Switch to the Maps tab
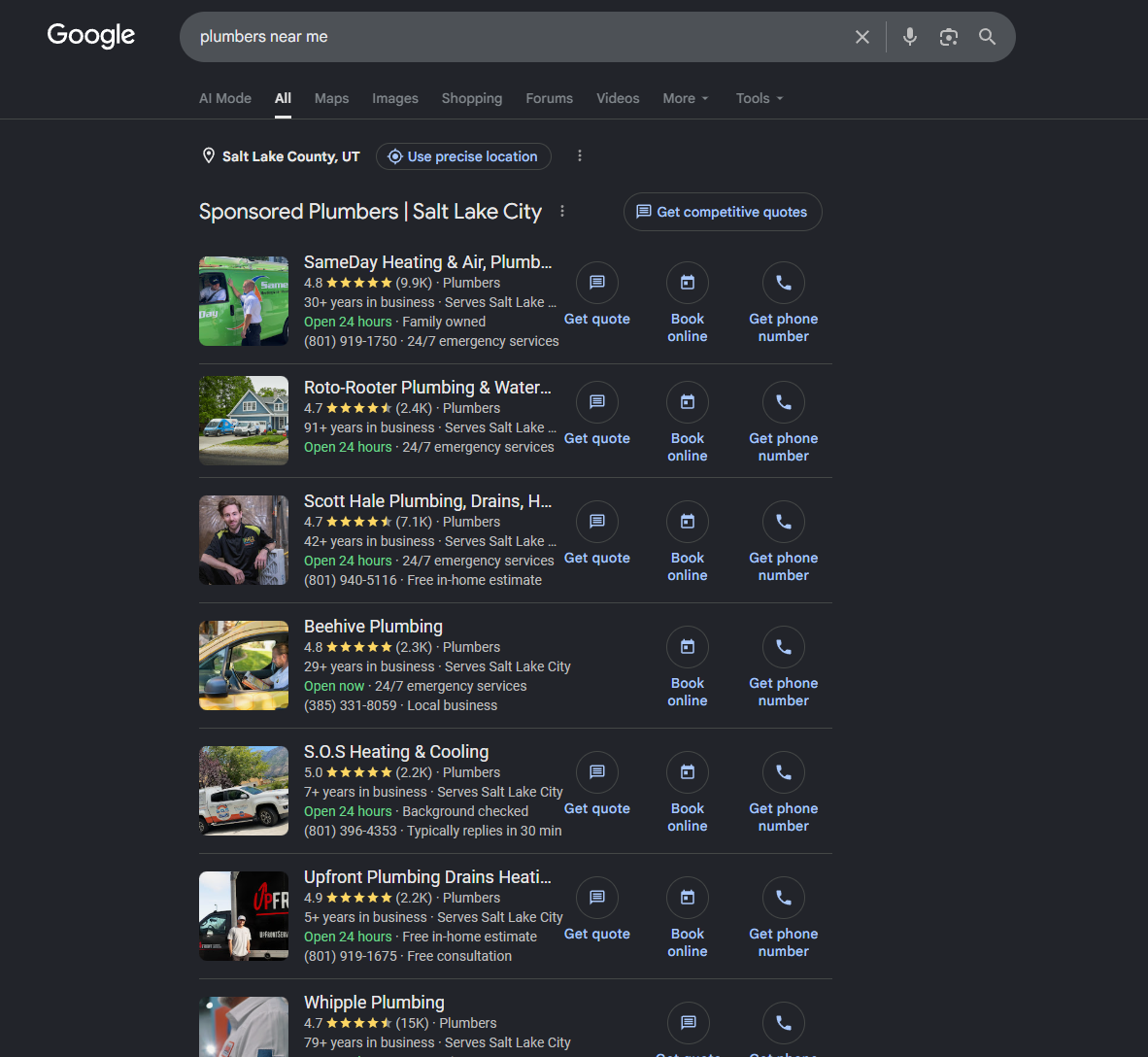Screen dimensions: 1148x1057 pyautogui.click(x=331, y=98)
